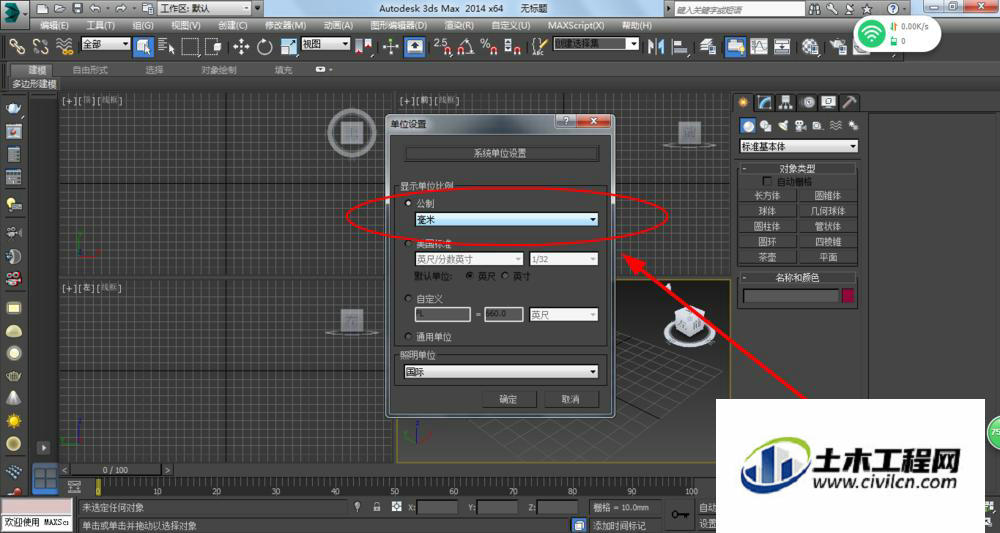Viewport: 1000px width, 533px height.
Task: Open the 全部 selection filter dropdown
Action: click(x=106, y=44)
